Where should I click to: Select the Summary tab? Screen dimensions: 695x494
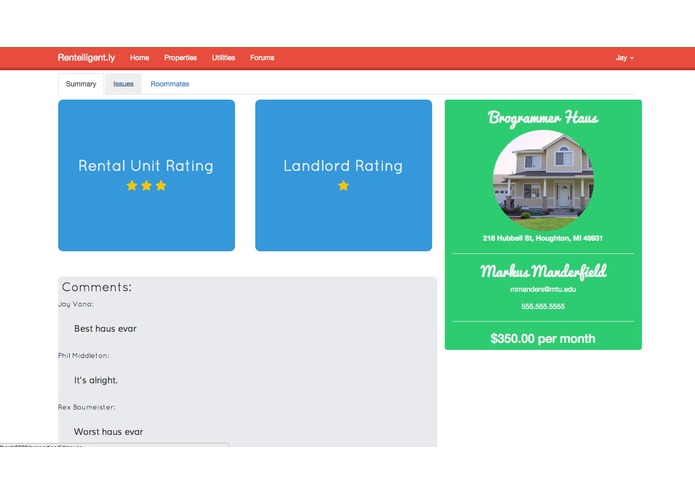click(81, 84)
